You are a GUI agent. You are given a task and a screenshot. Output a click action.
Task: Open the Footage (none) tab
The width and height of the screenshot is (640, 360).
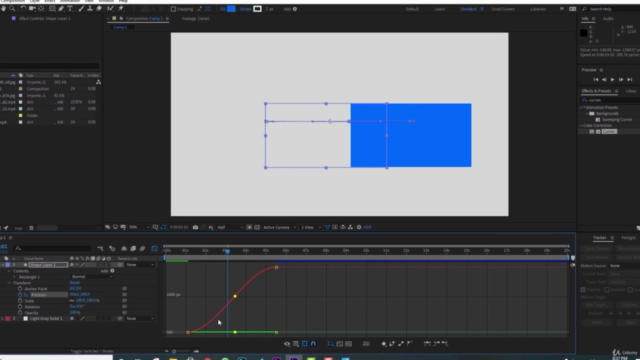196,19
